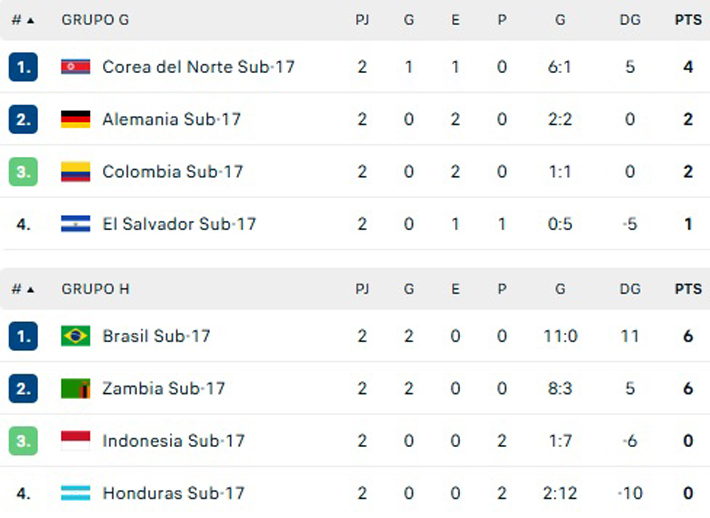Screen dimensions: 710x518
Task: Sort Grupo G by PTS column
Action: coord(688,20)
